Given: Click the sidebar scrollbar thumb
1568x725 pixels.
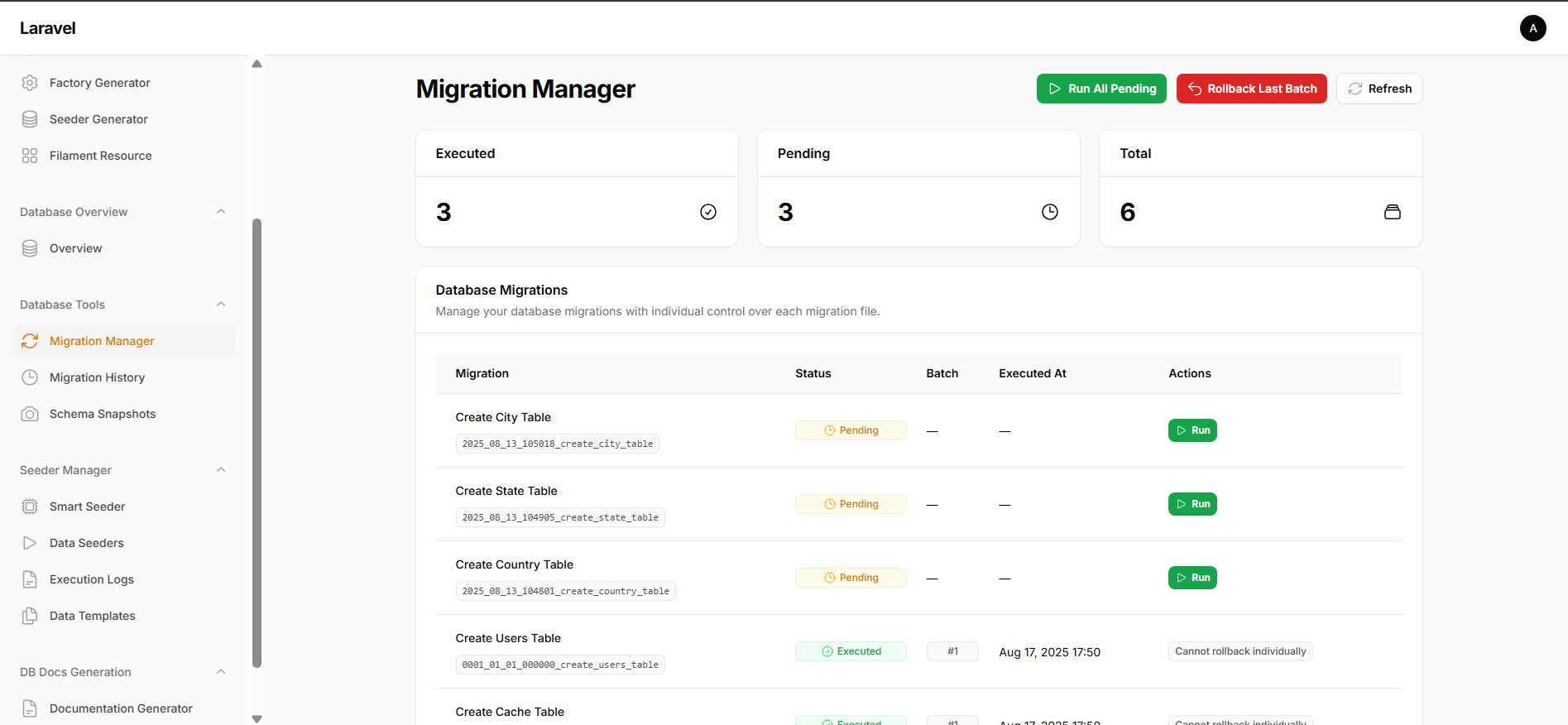Looking at the screenshot, I should (x=257, y=443).
